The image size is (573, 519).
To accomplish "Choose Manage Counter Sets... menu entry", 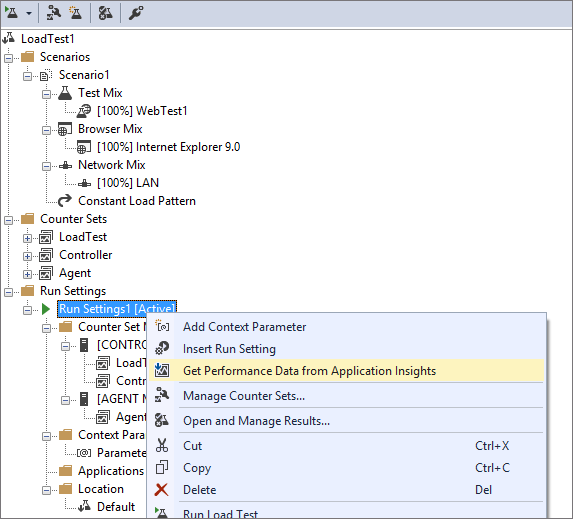I will click(x=346, y=396).
